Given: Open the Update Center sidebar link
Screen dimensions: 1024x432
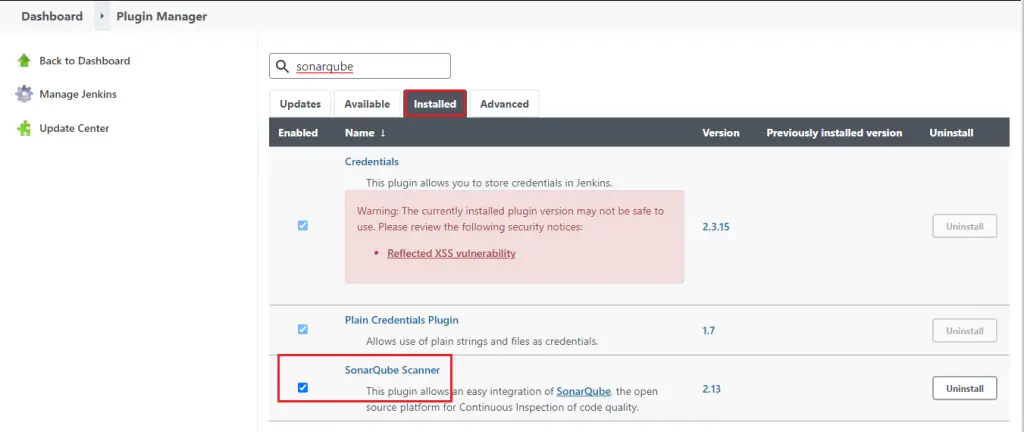Looking at the screenshot, I should (x=74, y=129).
